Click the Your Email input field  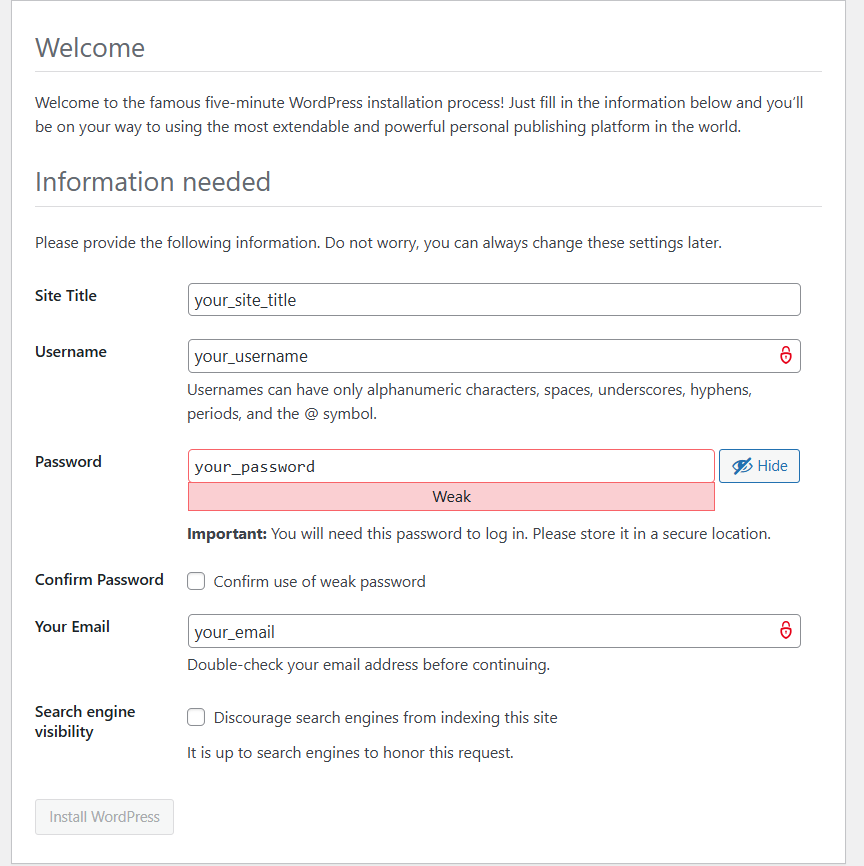(480, 631)
